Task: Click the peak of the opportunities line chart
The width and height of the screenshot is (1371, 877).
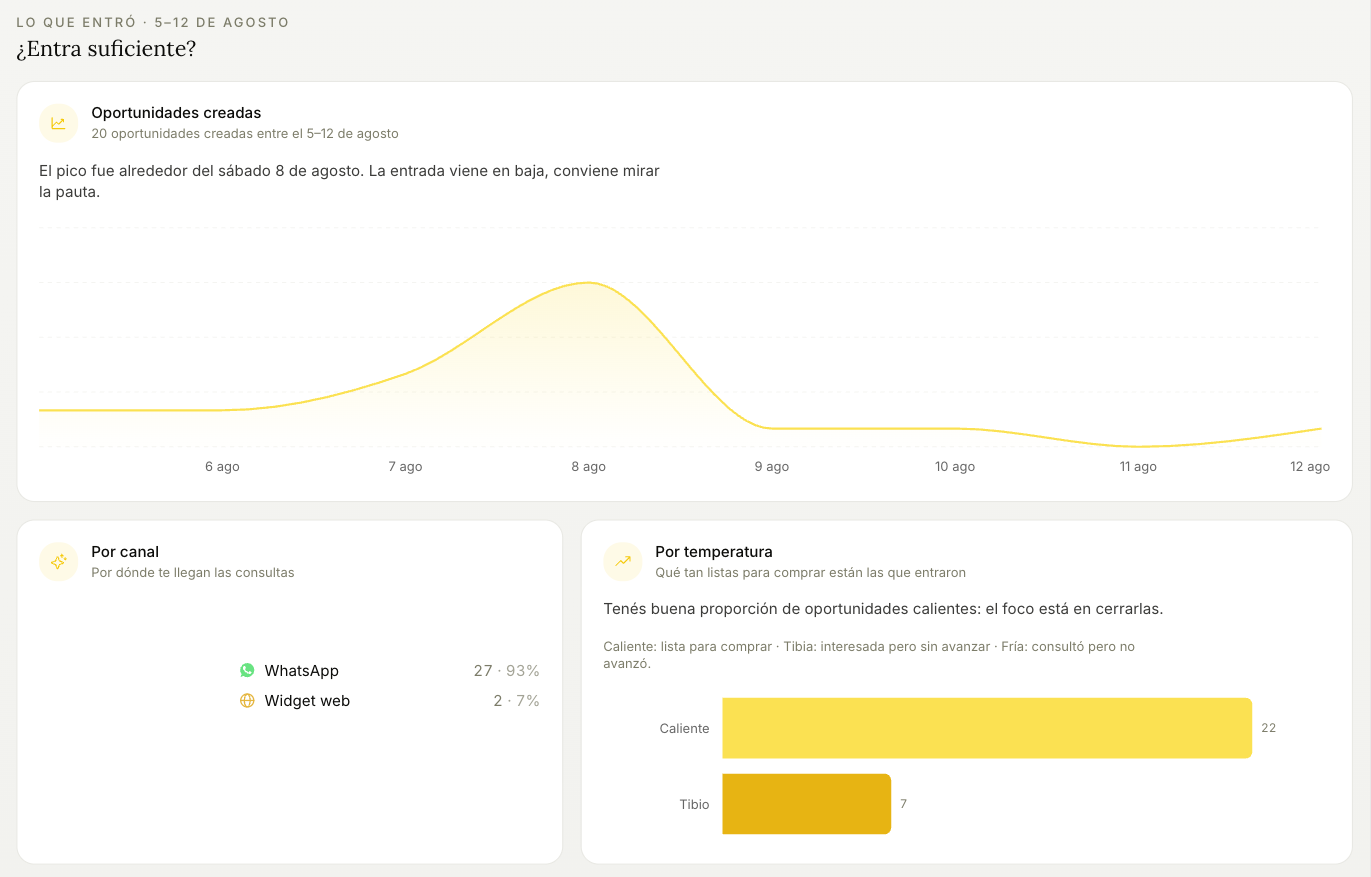Action: pos(589,283)
